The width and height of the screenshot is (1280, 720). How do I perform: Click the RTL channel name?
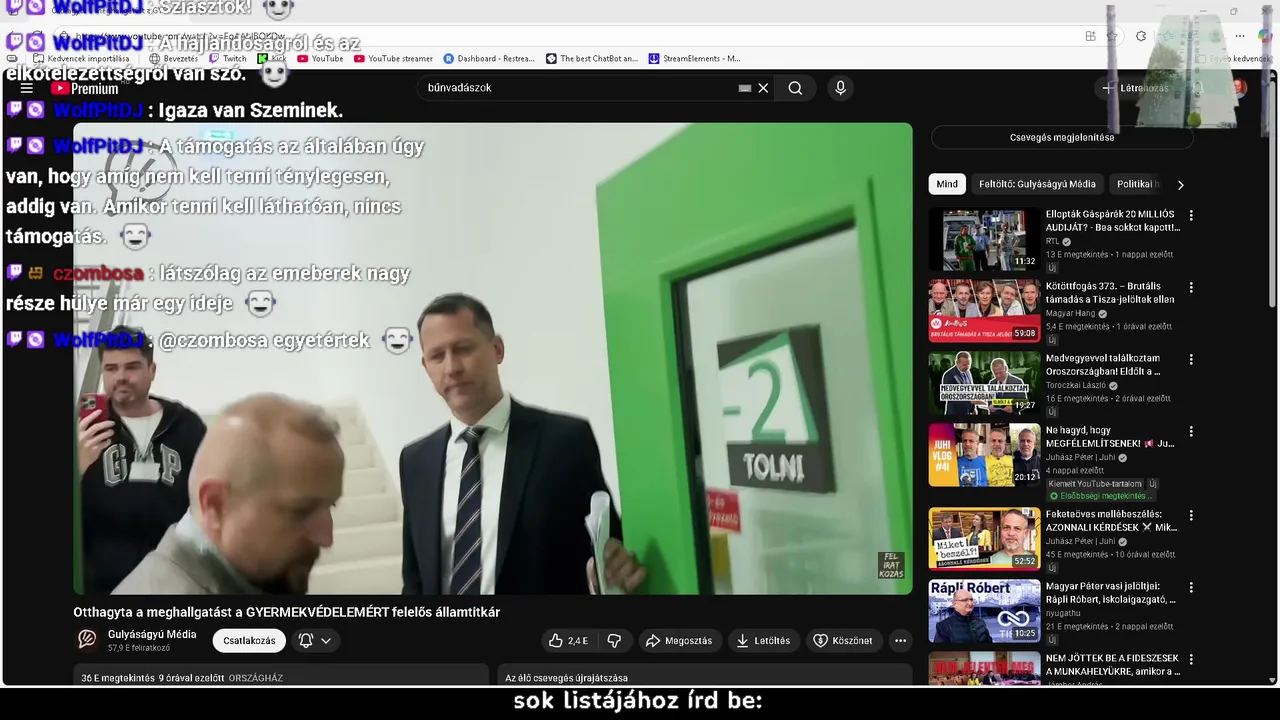point(1052,241)
